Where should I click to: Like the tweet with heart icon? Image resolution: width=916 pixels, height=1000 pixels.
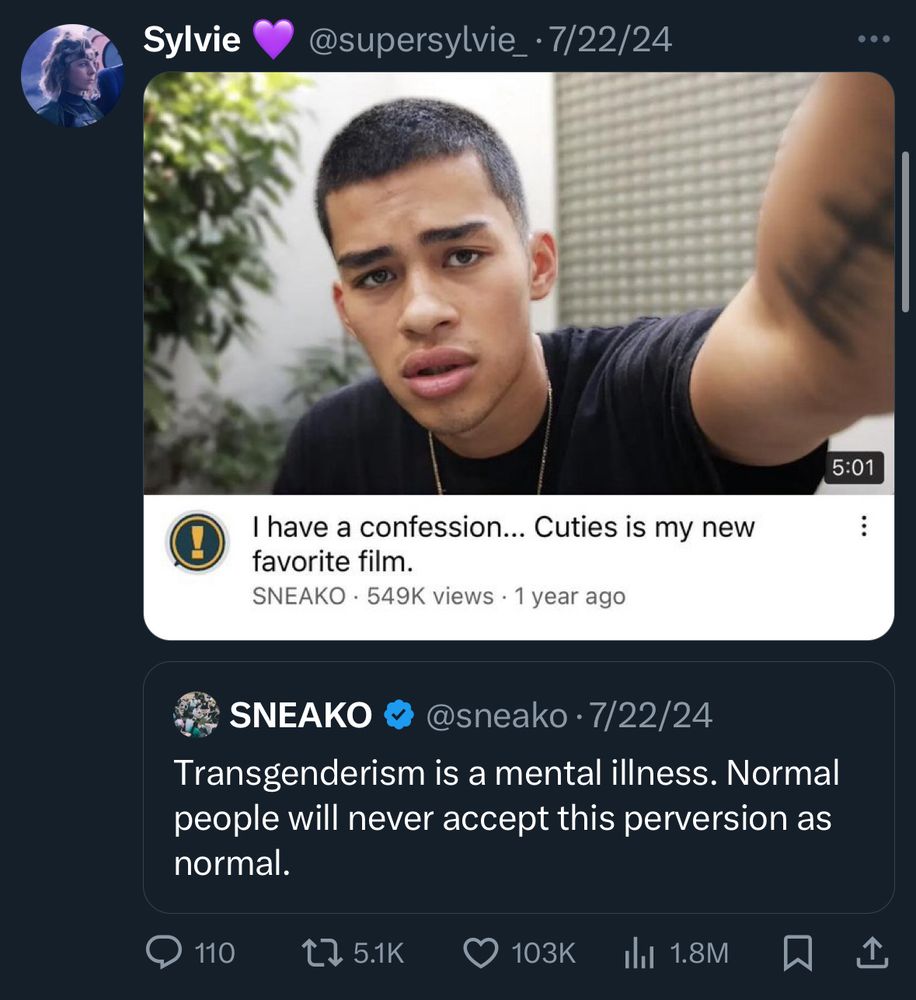tap(482, 952)
